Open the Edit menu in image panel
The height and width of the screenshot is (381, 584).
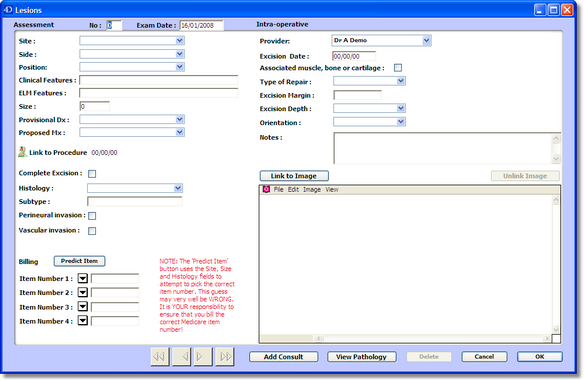pyautogui.click(x=293, y=190)
